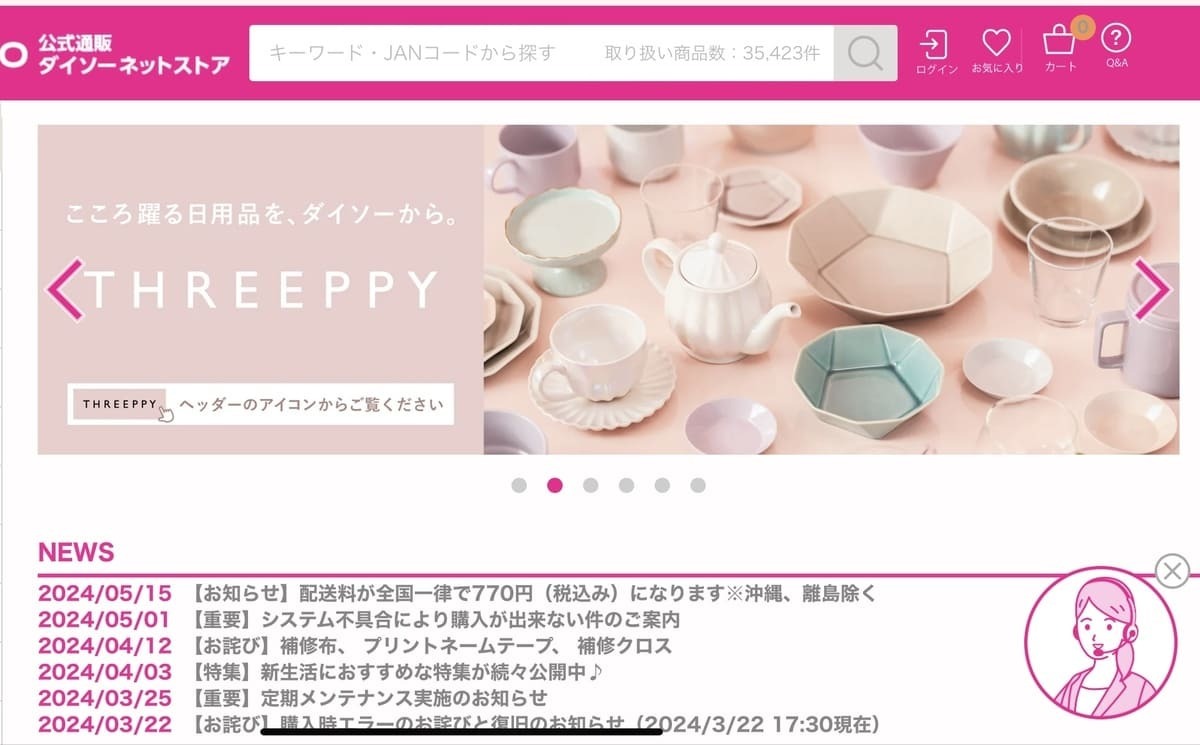Open the chat support operator avatar
Screen dimensions: 1200x745
coord(1100,643)
